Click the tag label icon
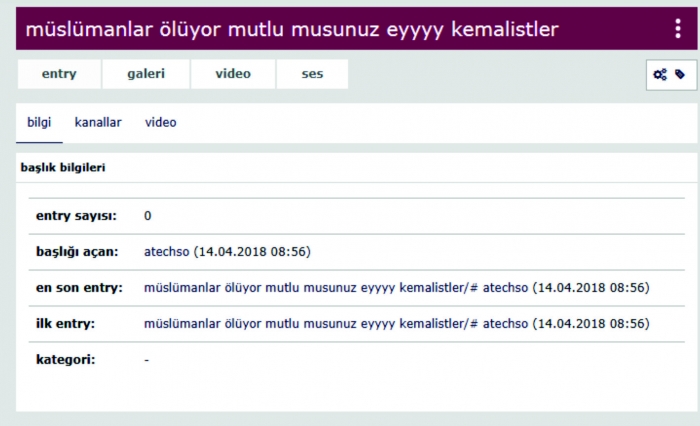 pyautogui.click(x=680, y=74)
